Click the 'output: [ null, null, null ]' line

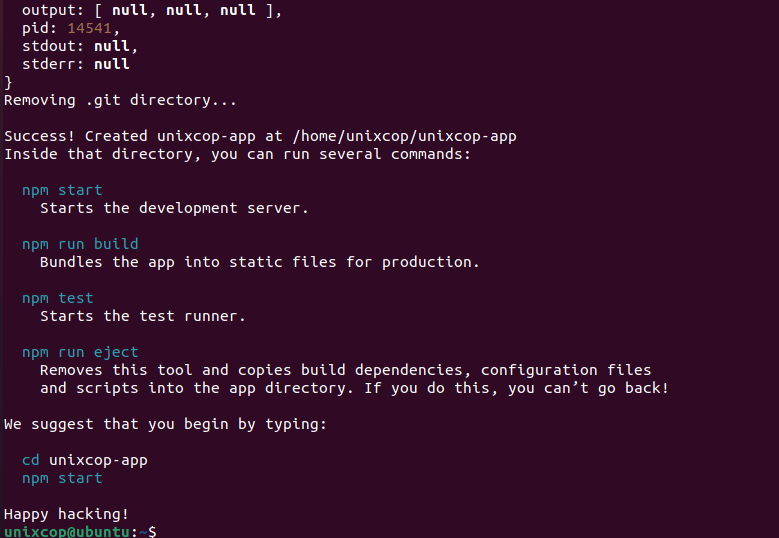(152, 10)
